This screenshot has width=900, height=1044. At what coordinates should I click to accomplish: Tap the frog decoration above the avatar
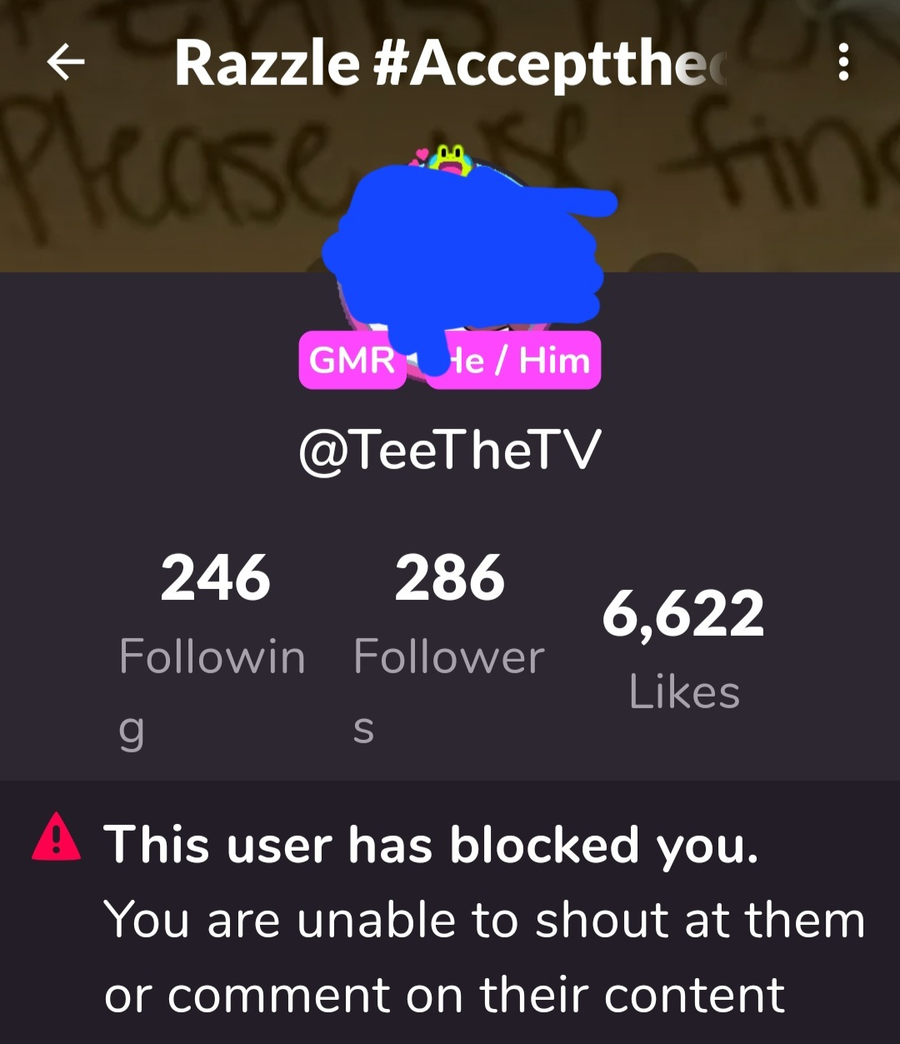tap(451, 160)
